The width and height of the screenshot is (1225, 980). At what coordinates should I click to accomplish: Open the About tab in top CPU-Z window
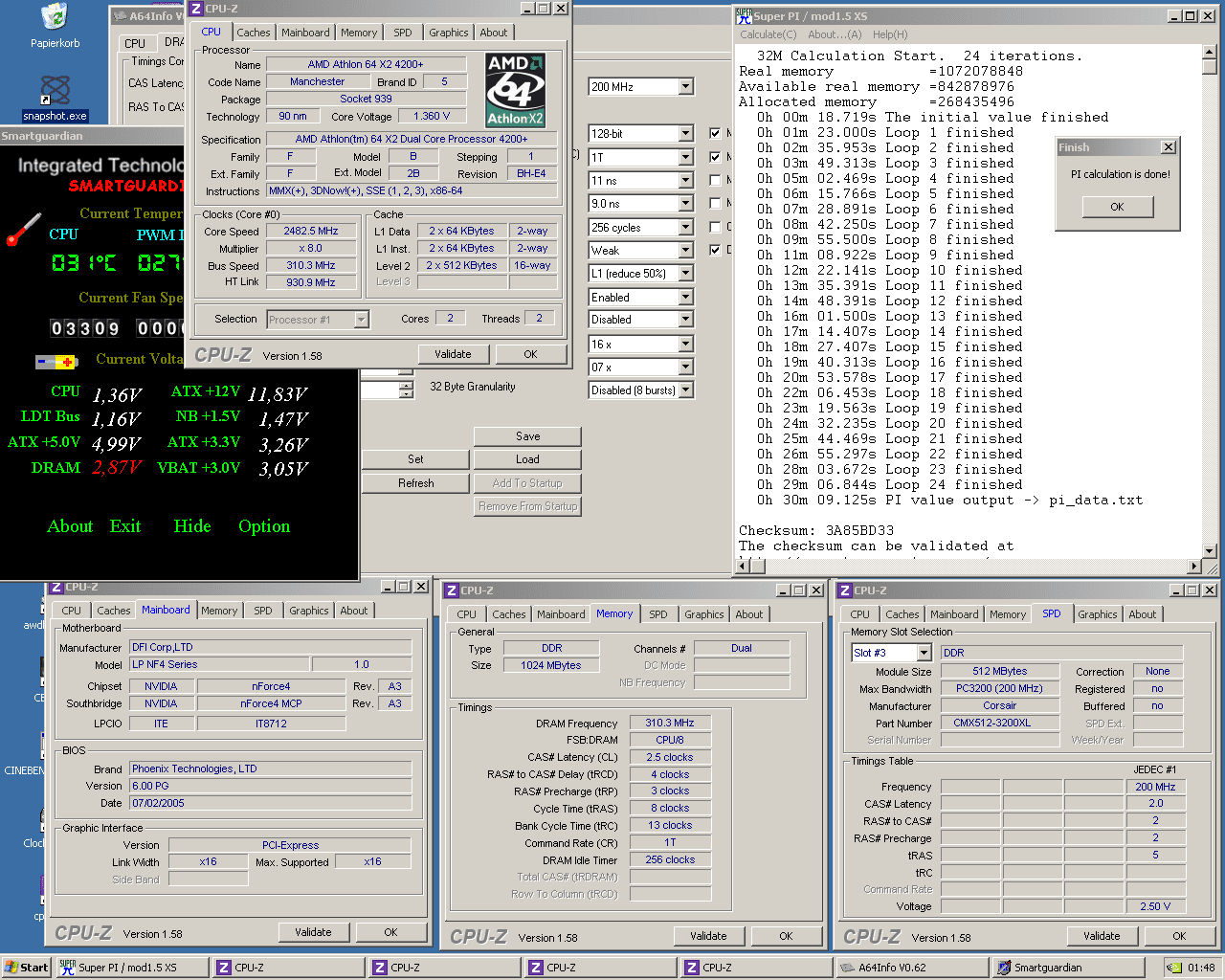[x=494, y=33]
